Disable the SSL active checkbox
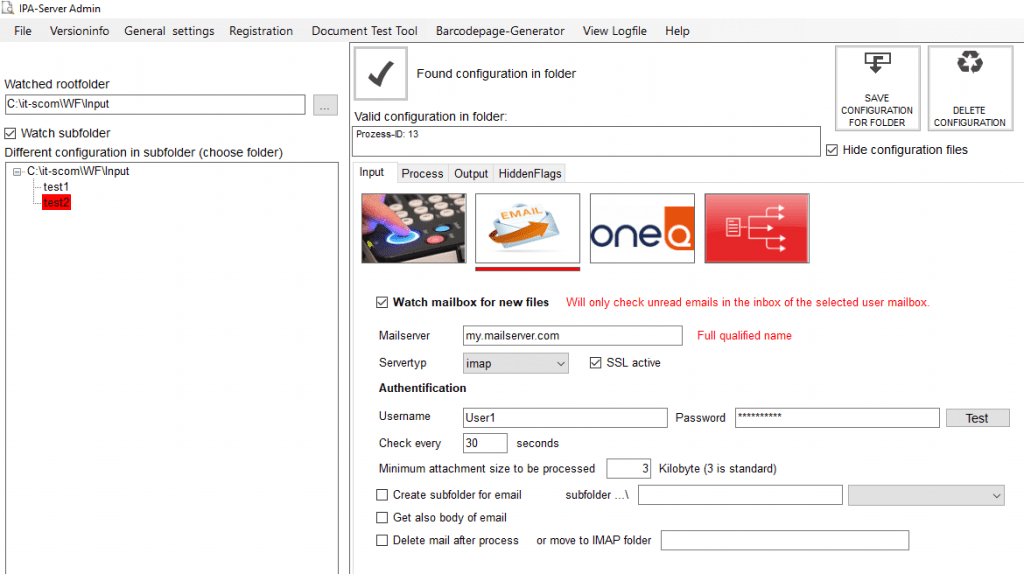 point(597,363)
